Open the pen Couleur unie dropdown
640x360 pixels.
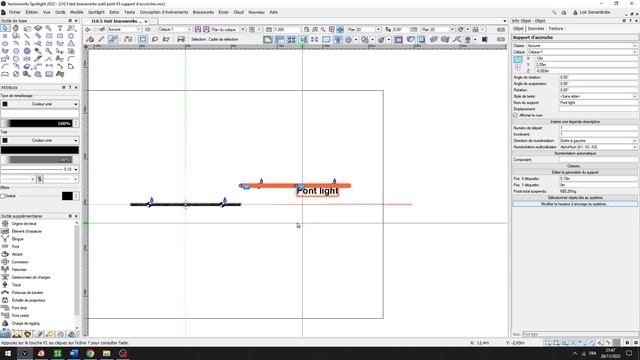[40, 140]
